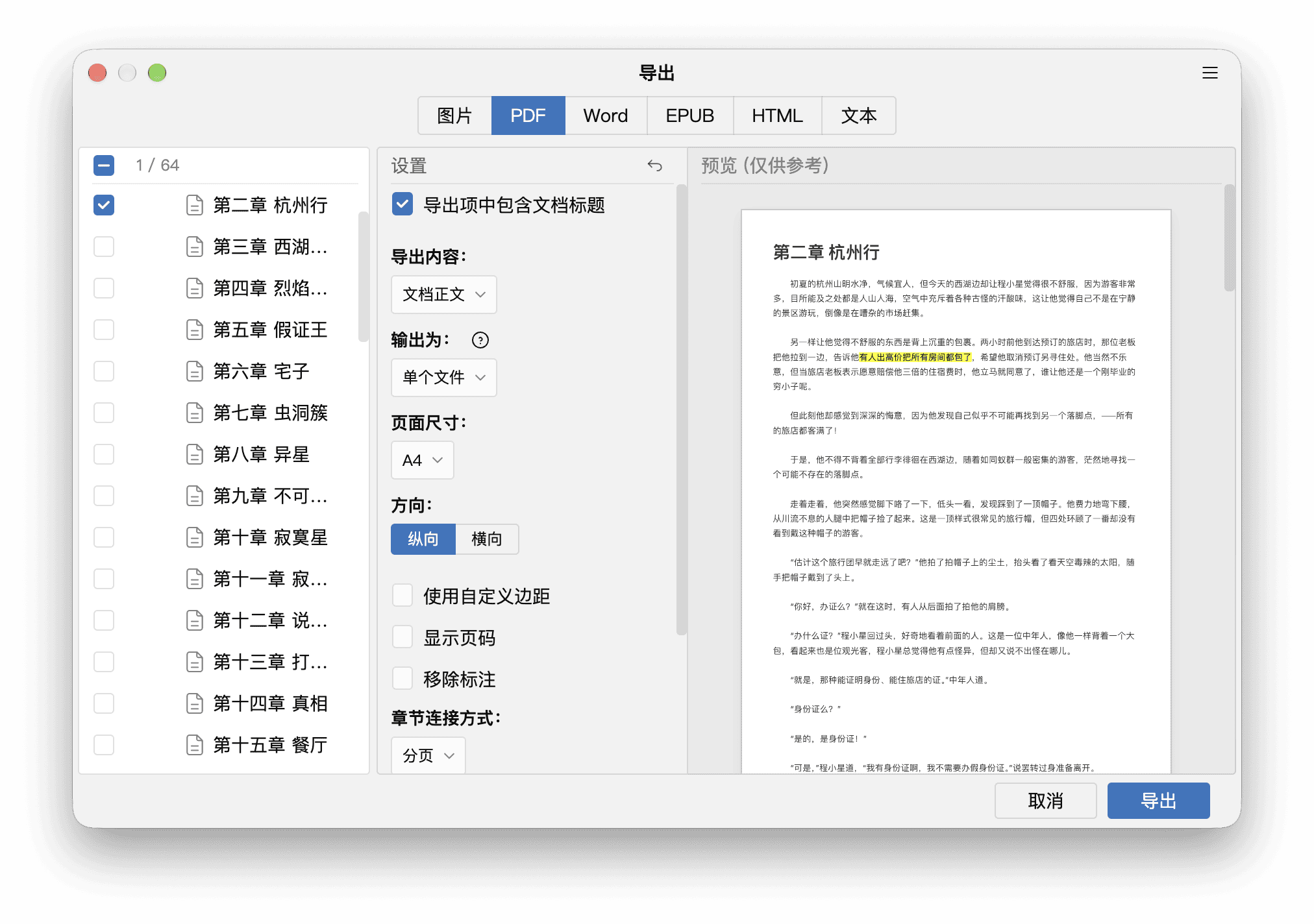This screenshot has width=1314, height=924.
Task: Click the document icon of 第七章 虫洞簇
Action: pyautogui.click(x=194, y=413)
